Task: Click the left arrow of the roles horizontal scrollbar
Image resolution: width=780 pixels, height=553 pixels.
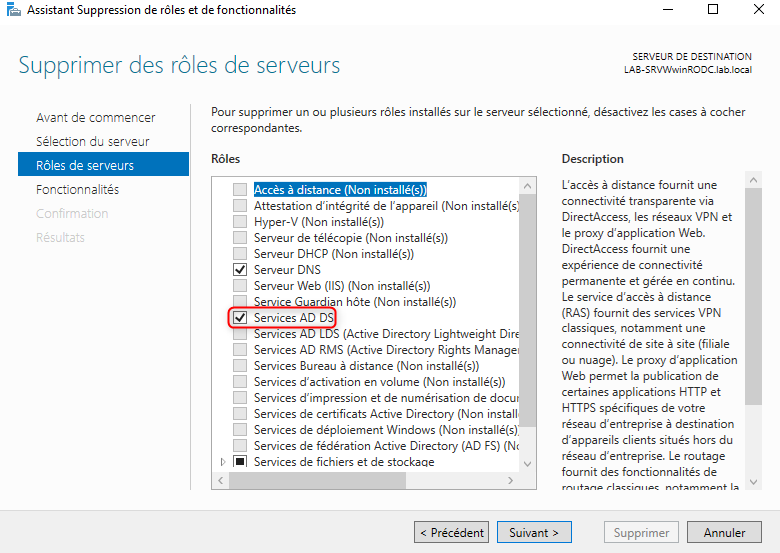Action: click(x=220, y=480)
